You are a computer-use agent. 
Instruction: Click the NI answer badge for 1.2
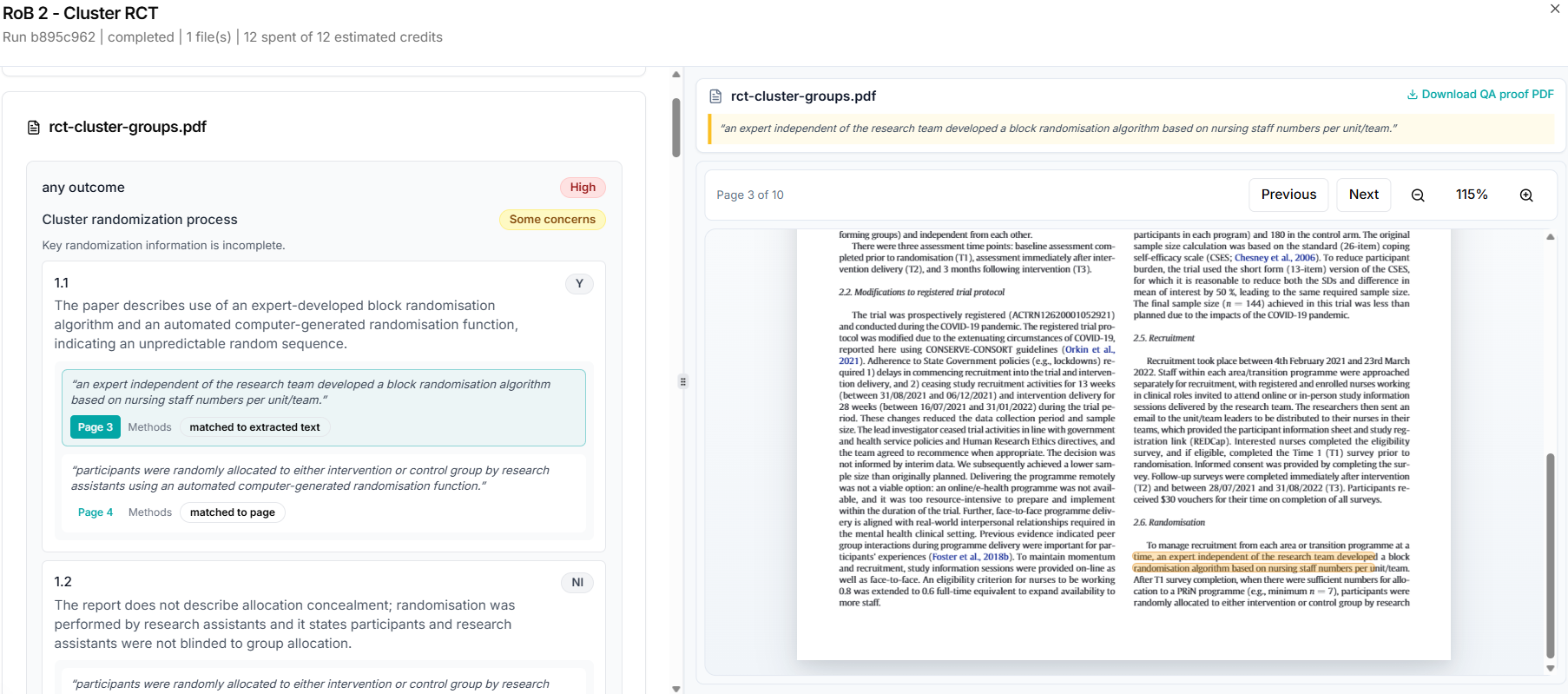click(x=577, y=583)
